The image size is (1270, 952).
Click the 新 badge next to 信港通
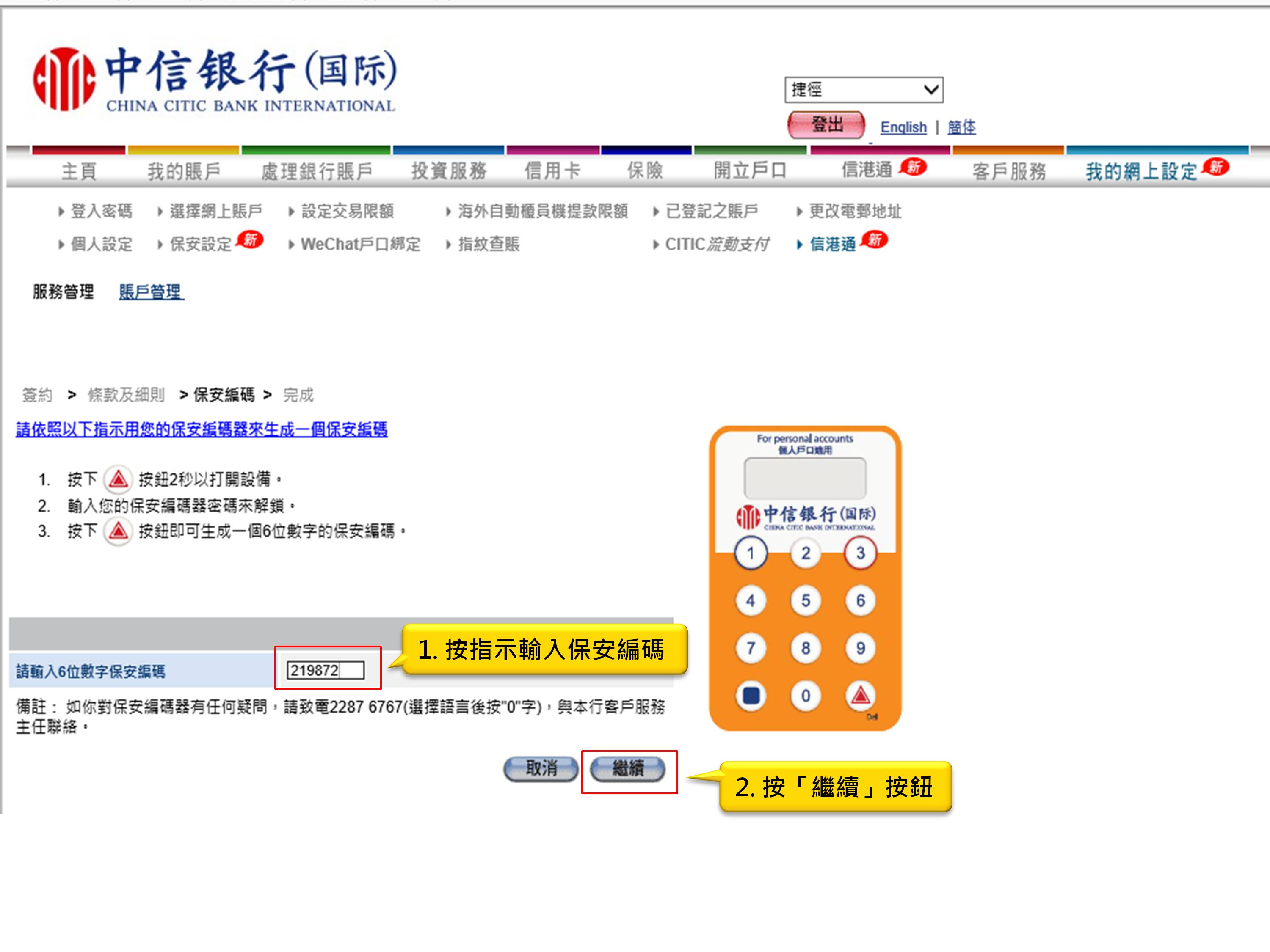(920, 167)
